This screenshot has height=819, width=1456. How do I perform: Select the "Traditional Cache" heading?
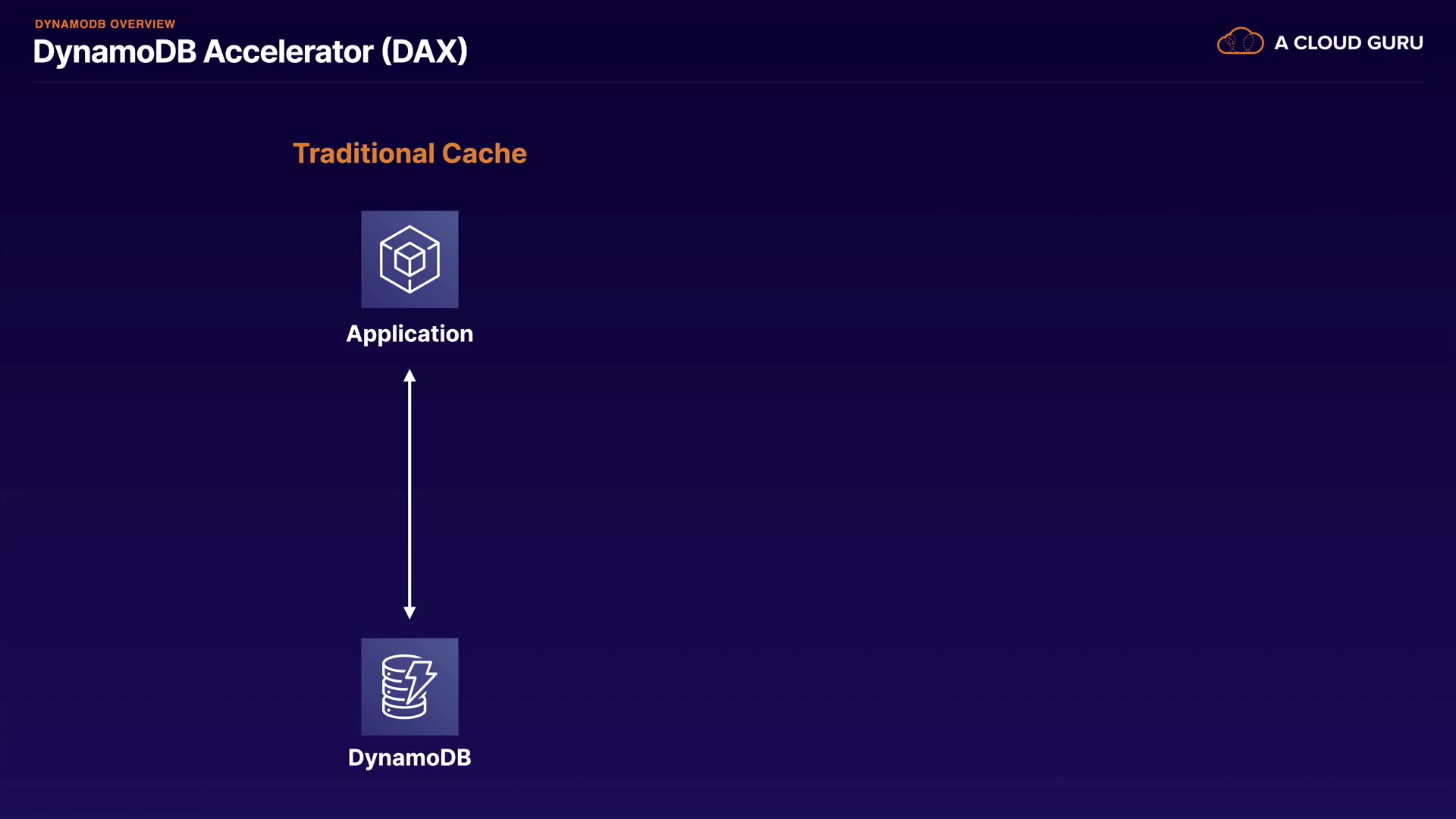(409, 153)
